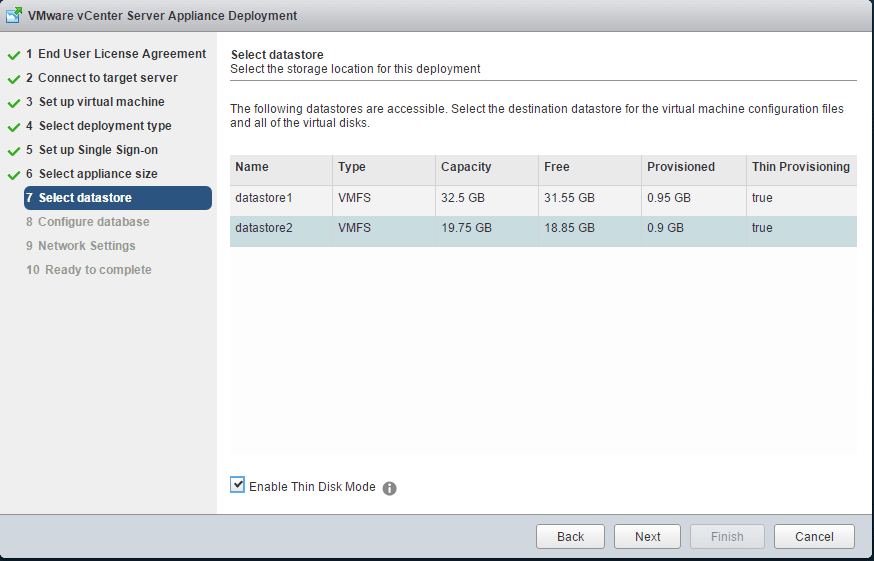Click the info icon beside Enable Thin Disk Mode

389,489
